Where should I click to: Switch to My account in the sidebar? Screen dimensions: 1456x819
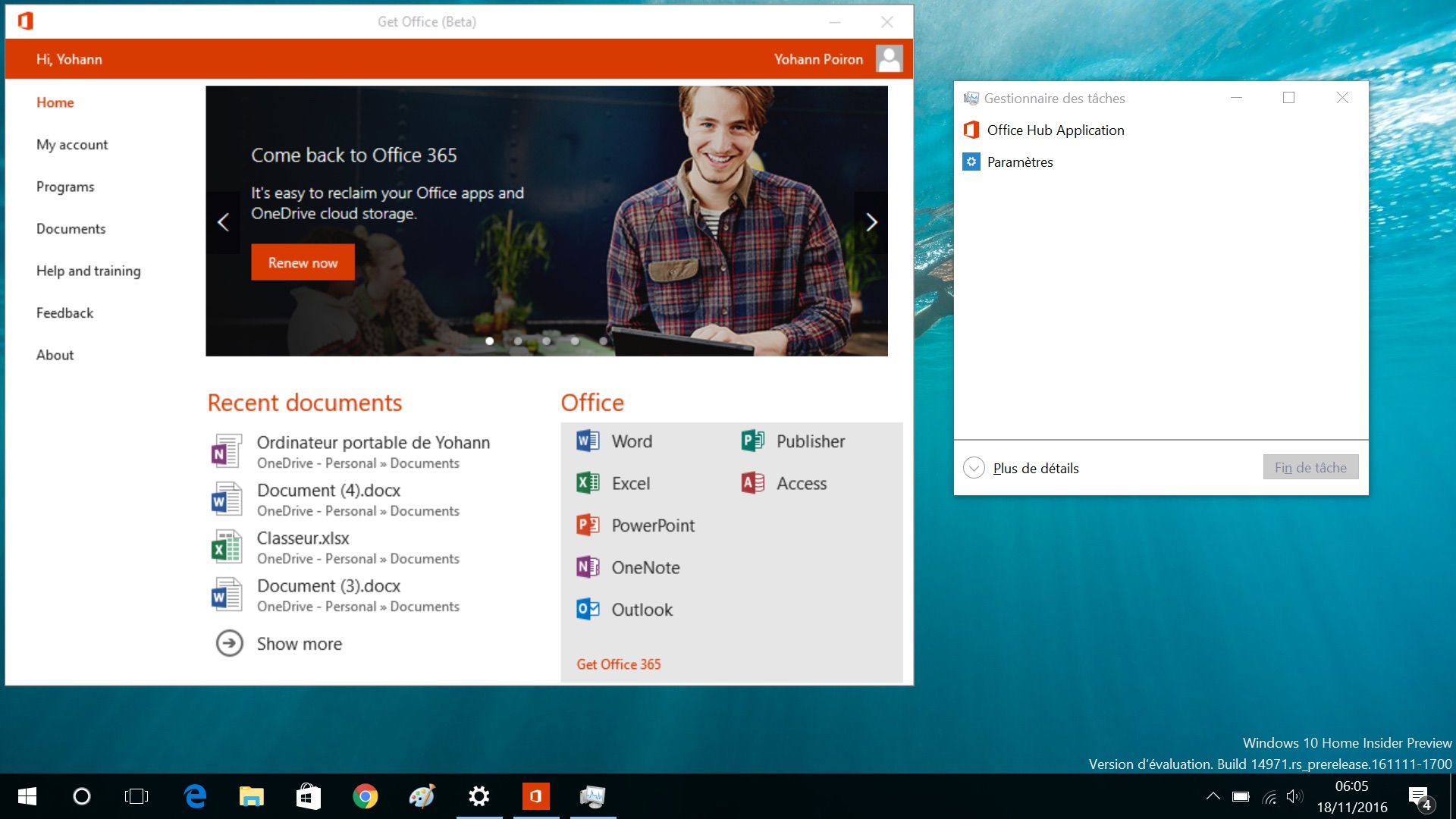(x=72, y=144)
